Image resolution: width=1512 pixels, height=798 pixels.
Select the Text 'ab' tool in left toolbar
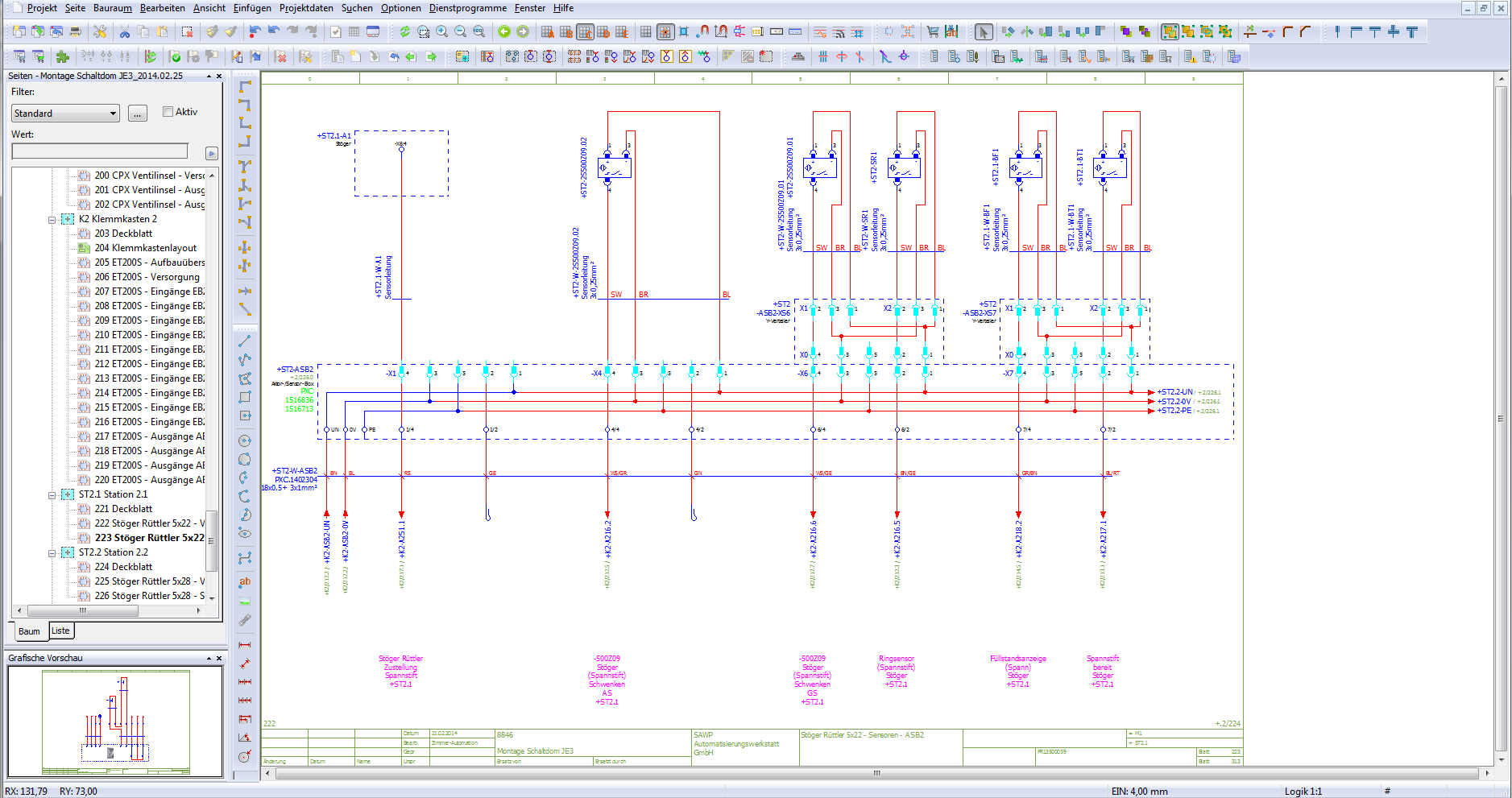click(245, 581)
